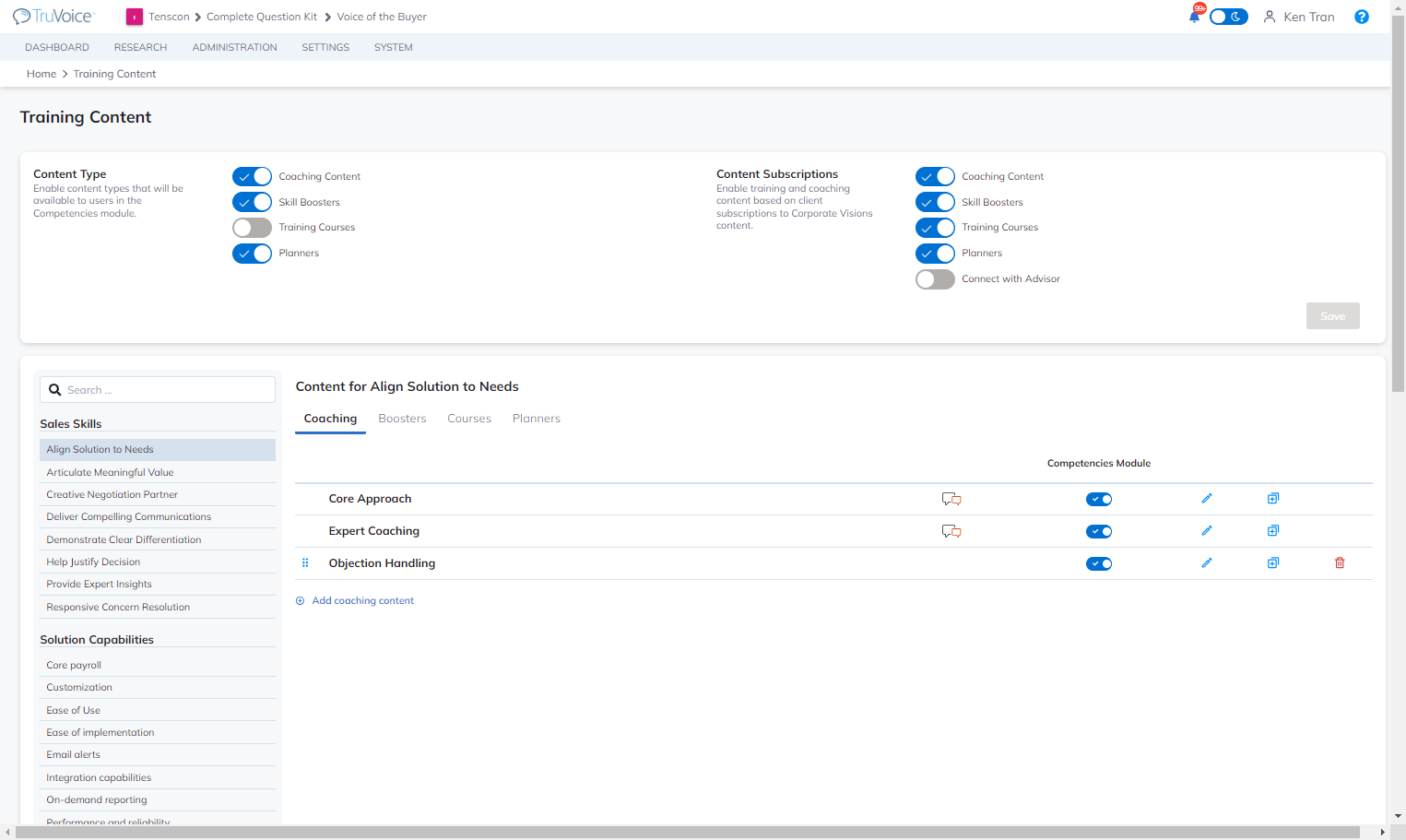Screen dimensions: 1406x840
Task: Open the Ken Tran user menu
Action: click(x=1299, y=17)
